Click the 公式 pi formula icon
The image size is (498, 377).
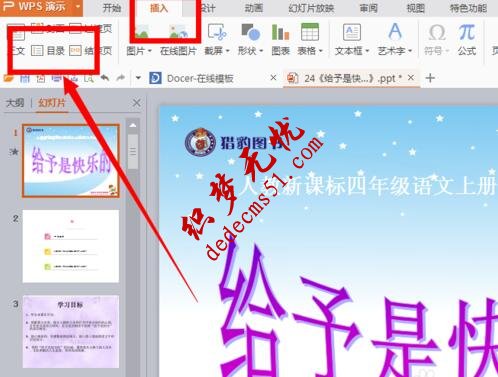(x=467, y=32)
